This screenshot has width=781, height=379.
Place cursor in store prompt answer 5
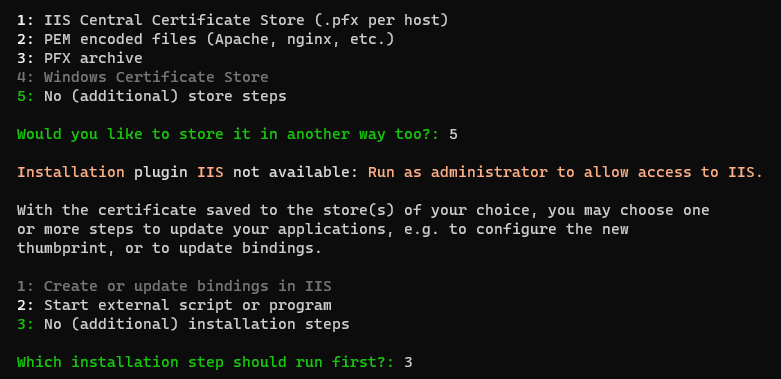coord(453,134)
